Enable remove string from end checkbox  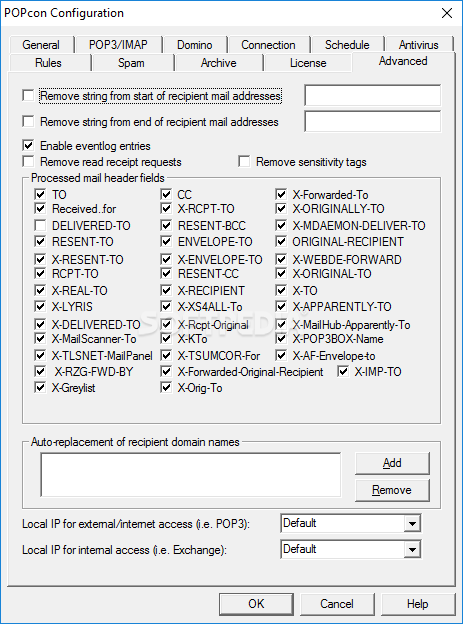click(28, 122)
